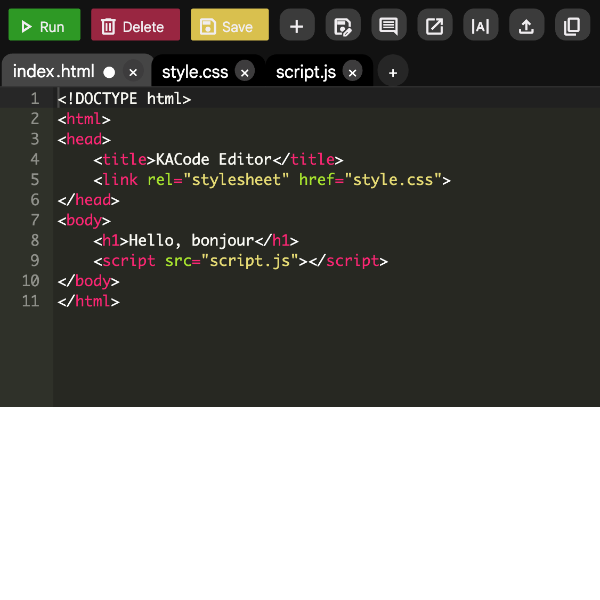Switch to the style.css tab
Viewport: 600px width, 600px height.
tap(194, 72)
